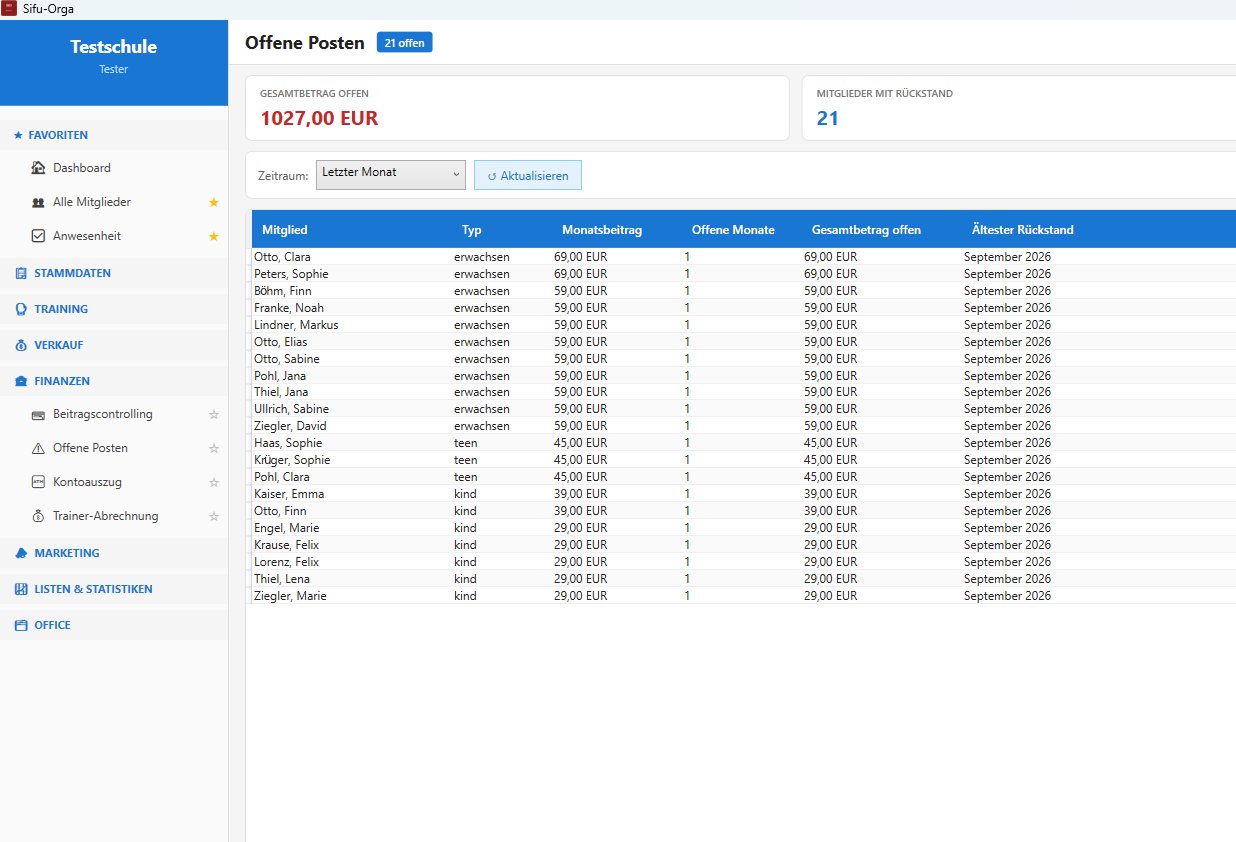Expand the MARKETING sidebar section
Viewport: 1236px width, 842px height.
pyautogui.click(x=114, y=553)
